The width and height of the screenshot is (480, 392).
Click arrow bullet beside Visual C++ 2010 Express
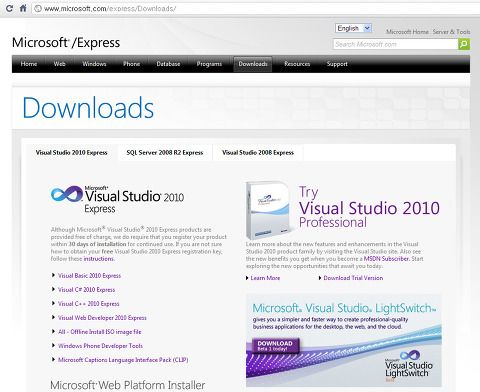pyautogui.click(x=53, y=303)
